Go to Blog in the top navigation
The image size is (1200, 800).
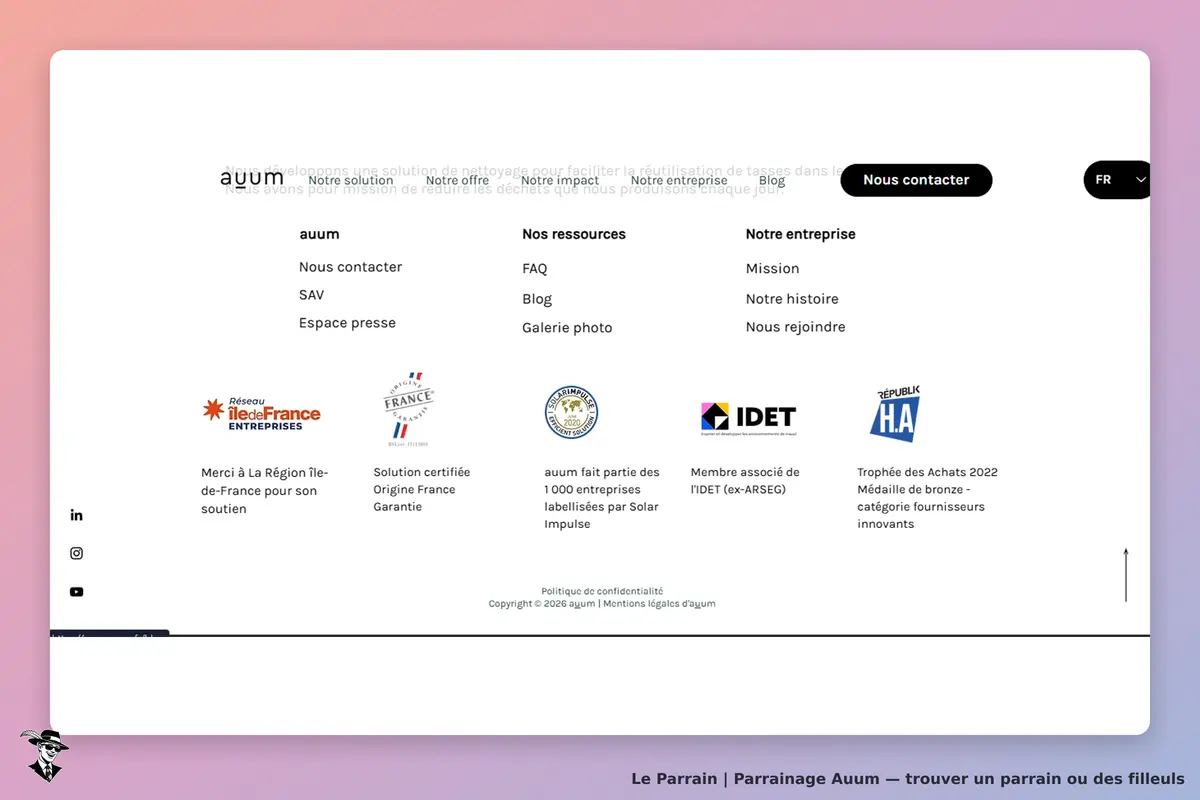(x=772, y=181)
